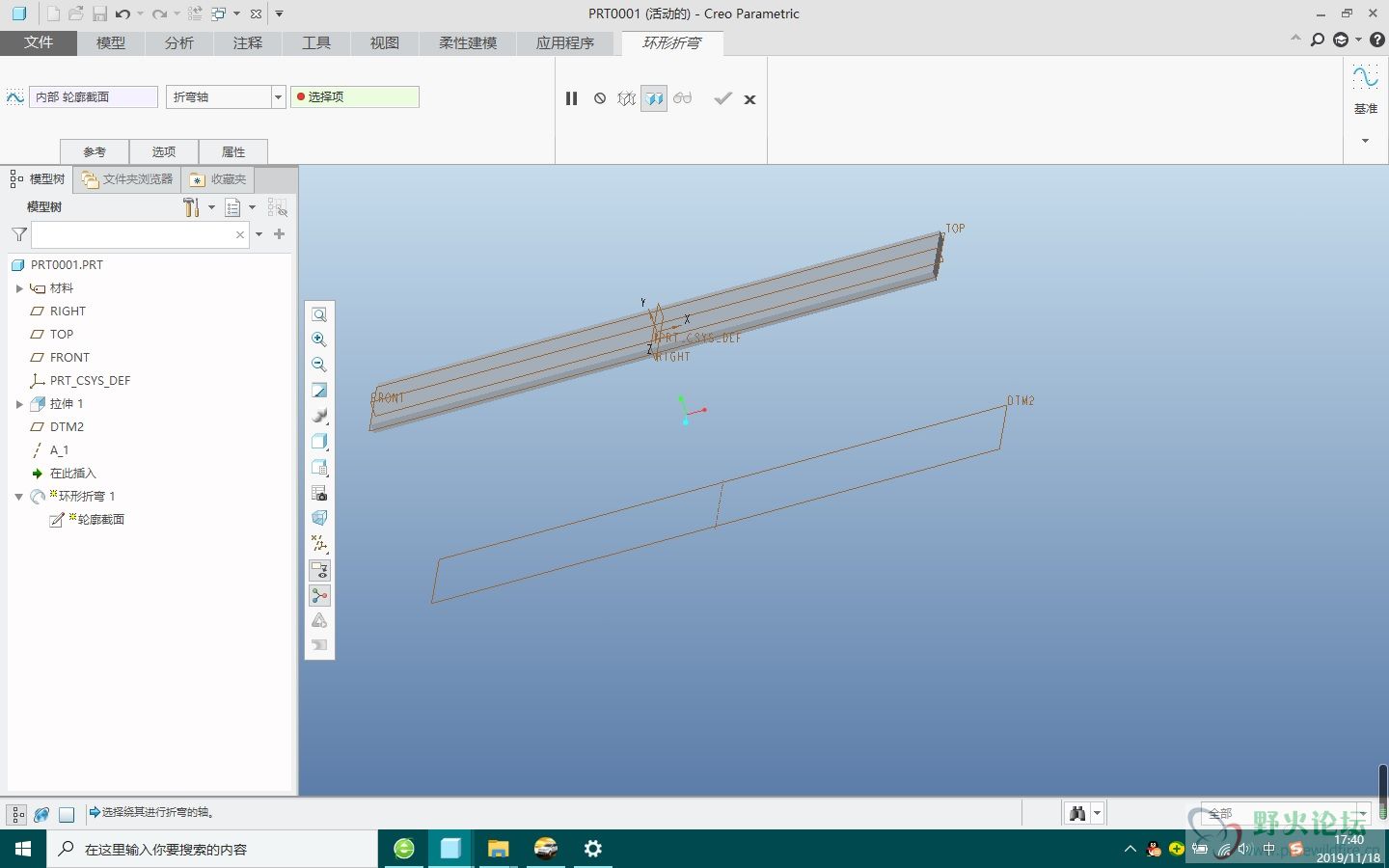Click the model tree filter funnel icon
The image size is (1389, 868).
click(x=18, y=234)
